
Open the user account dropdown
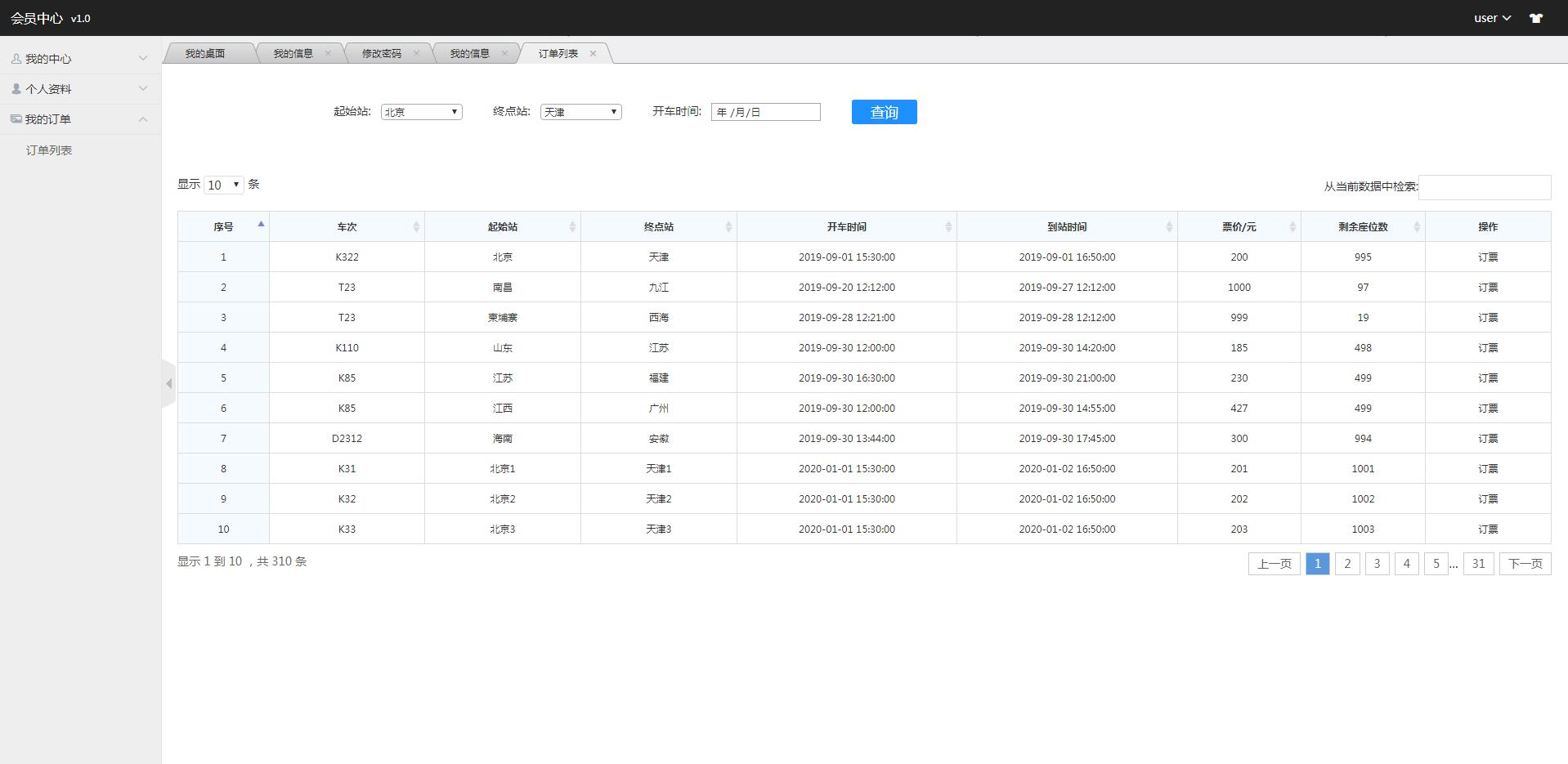(1492, 18)
